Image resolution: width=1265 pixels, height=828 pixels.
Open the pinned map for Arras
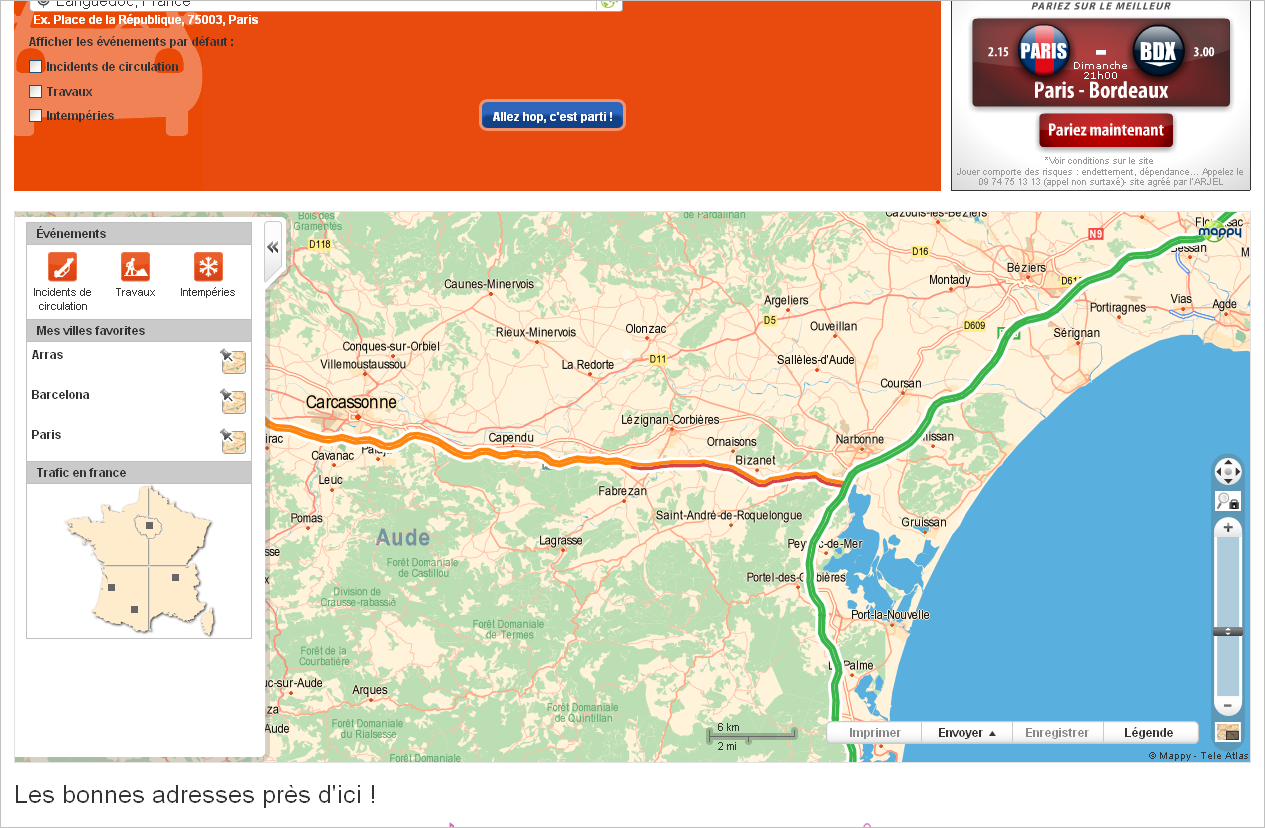[x=233, y=361]
